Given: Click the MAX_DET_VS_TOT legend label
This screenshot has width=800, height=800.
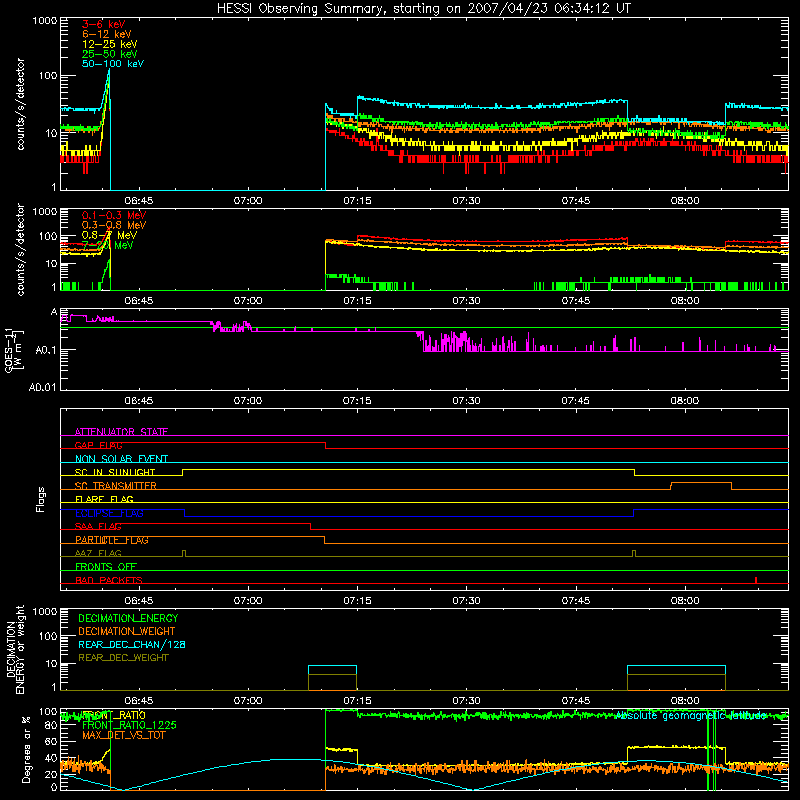Looking at the screenshot, I should (124, 735).
